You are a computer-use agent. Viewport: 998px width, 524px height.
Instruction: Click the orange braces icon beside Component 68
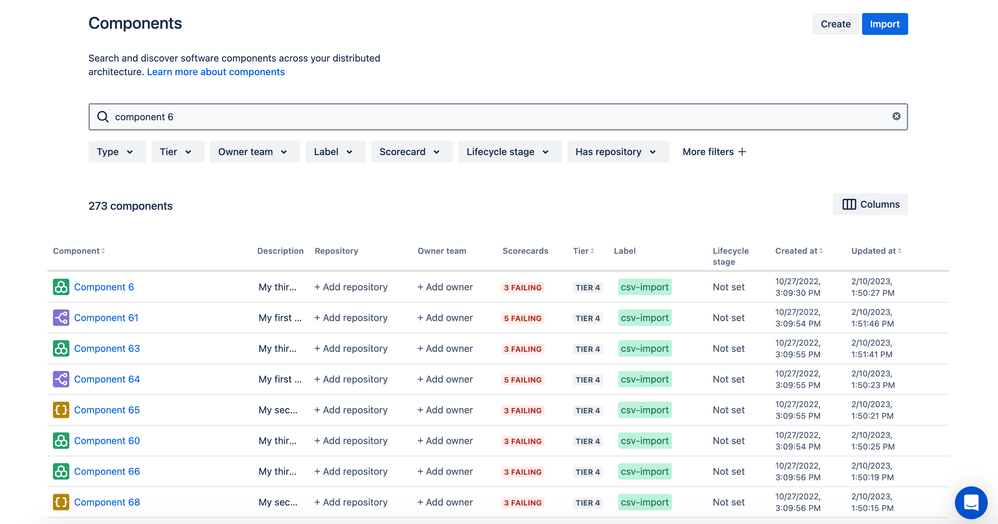pos(60,502)
